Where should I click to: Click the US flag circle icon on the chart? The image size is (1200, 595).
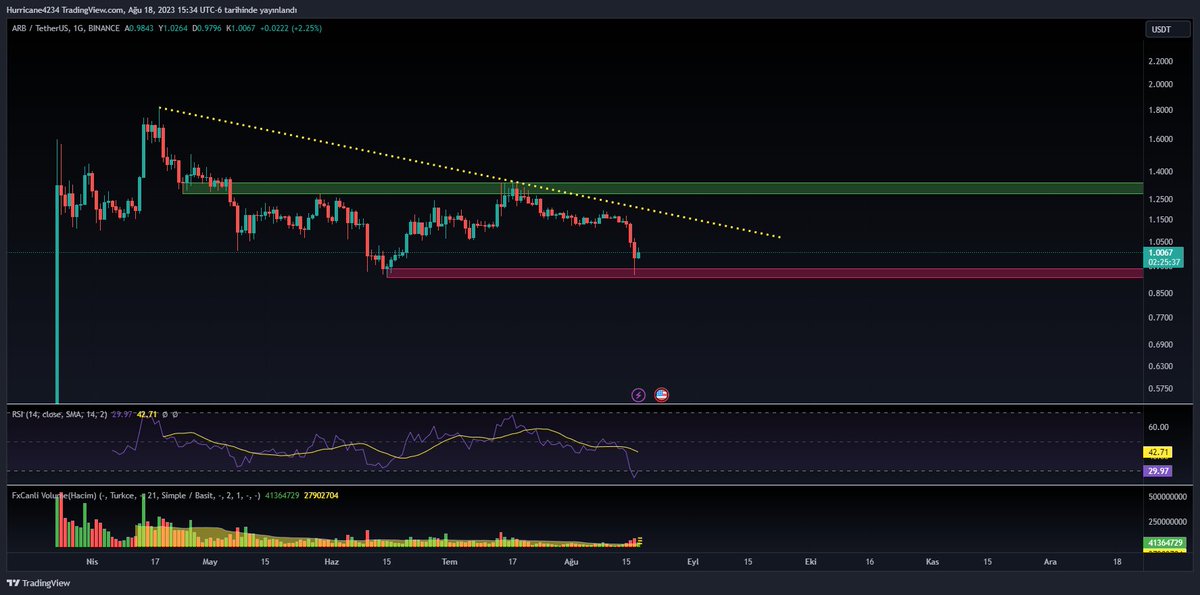point(661,394)
